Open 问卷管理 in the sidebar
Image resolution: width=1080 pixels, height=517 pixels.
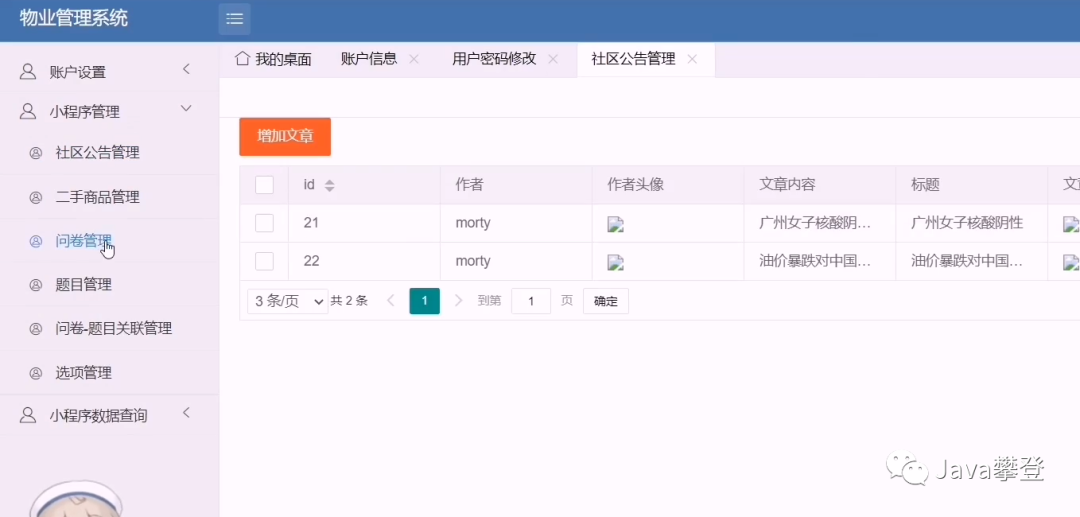tap(84, 241)
